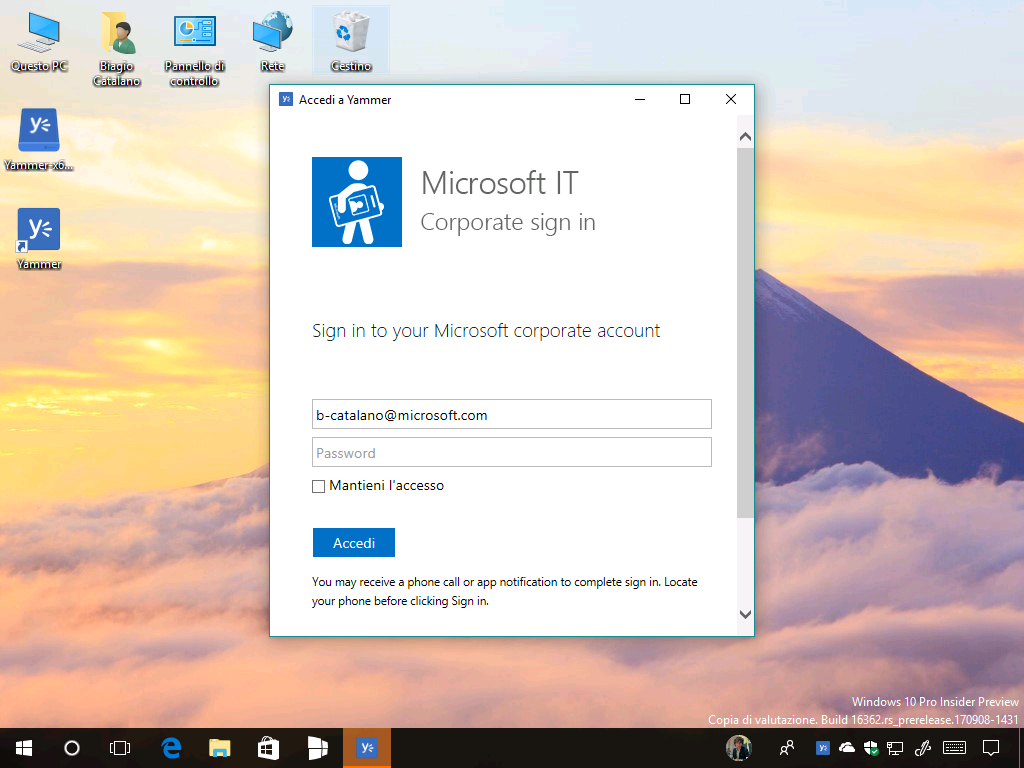The width and height of the screenshot is (1024, 768).
Task: Open Microsoft Store from the taskbar
Action: [268, 748]
